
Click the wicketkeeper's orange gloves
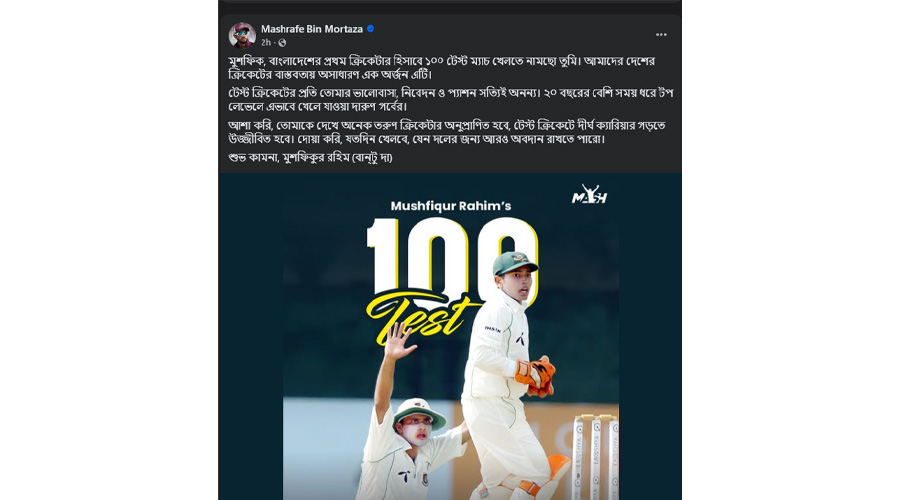(x=536, y=376)
